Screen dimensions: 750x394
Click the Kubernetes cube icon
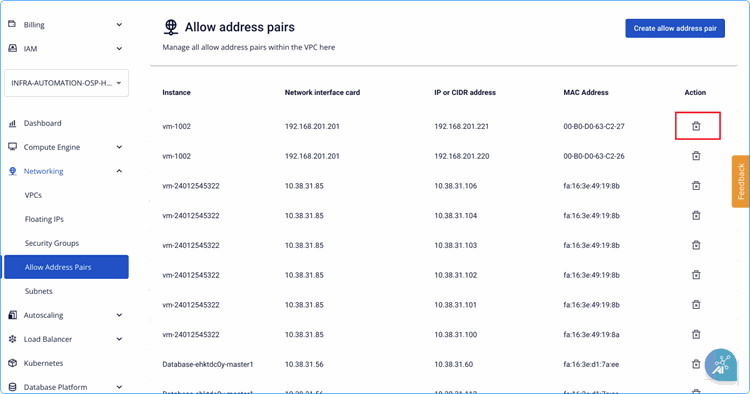12,363
